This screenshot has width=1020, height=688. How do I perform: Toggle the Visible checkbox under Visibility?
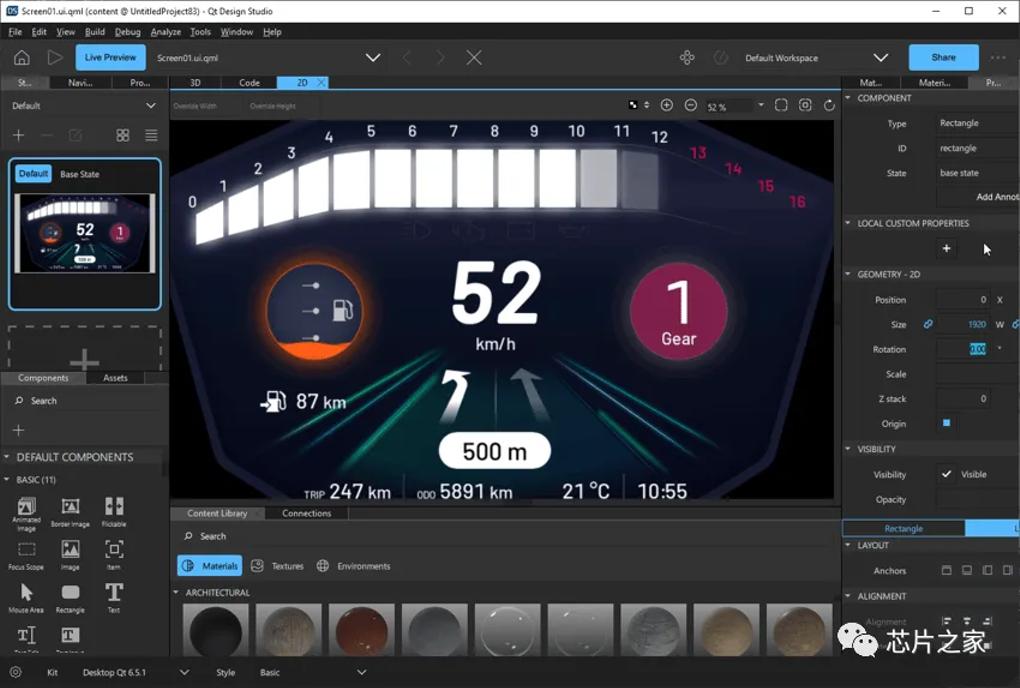coord(946,474)
